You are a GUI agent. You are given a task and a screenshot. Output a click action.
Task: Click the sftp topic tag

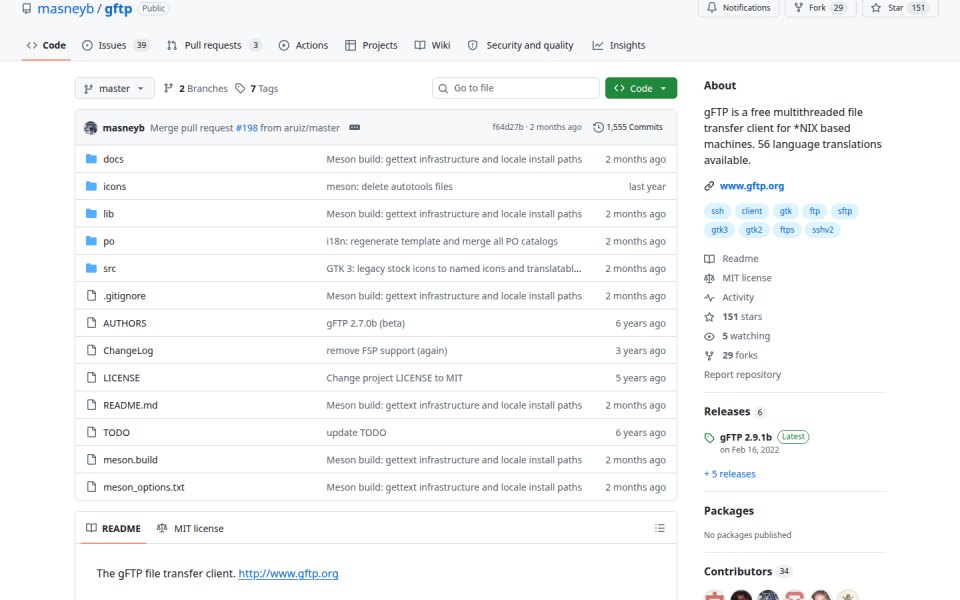[844, 211]
